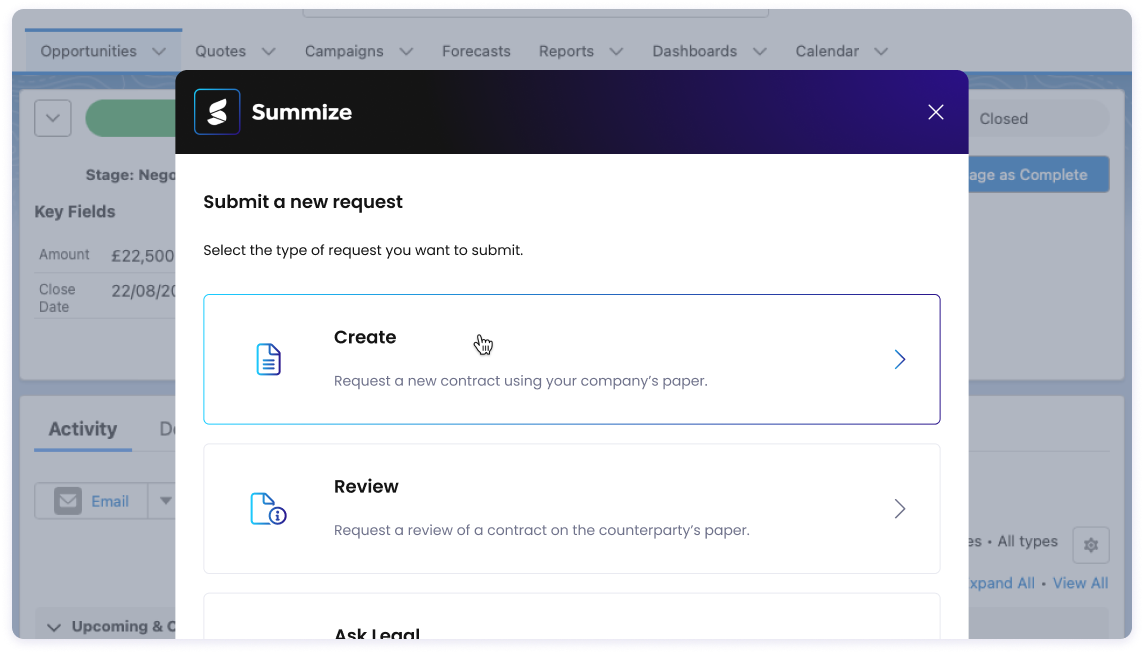Viewport: 1144px width, 654px height.
Task: Expand the Opportunities dropdown arrow
Action: coord(159,51)
